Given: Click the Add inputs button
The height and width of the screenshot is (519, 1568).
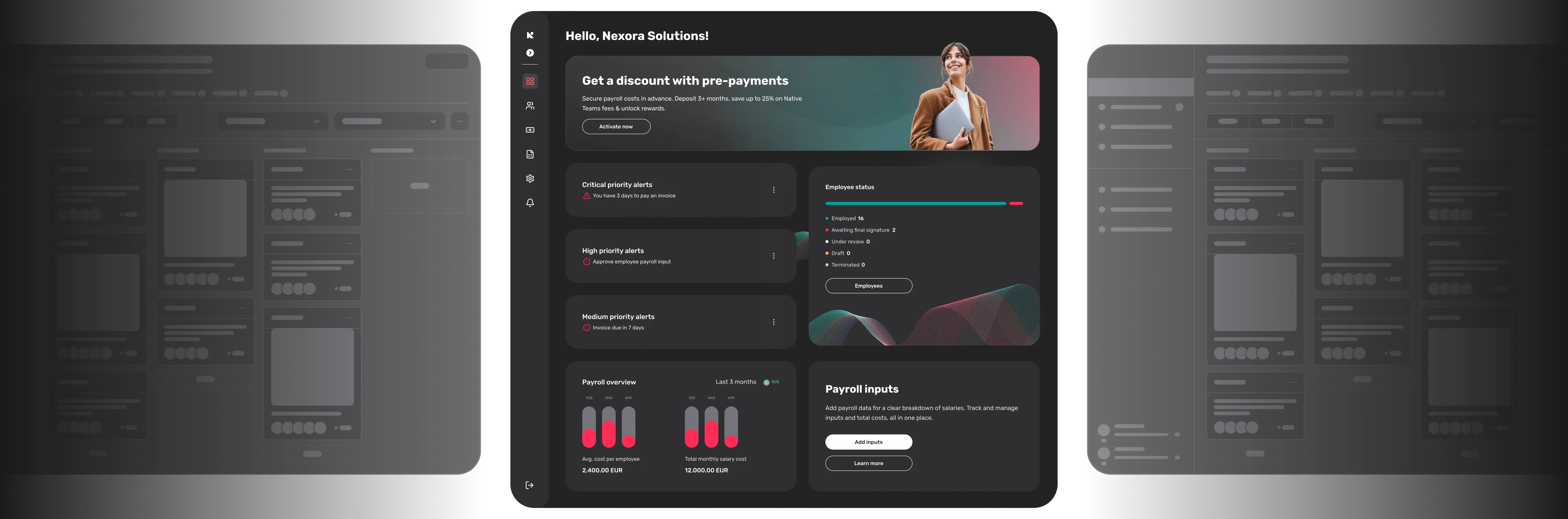Looking at the screenshot, I should point(868,442).
